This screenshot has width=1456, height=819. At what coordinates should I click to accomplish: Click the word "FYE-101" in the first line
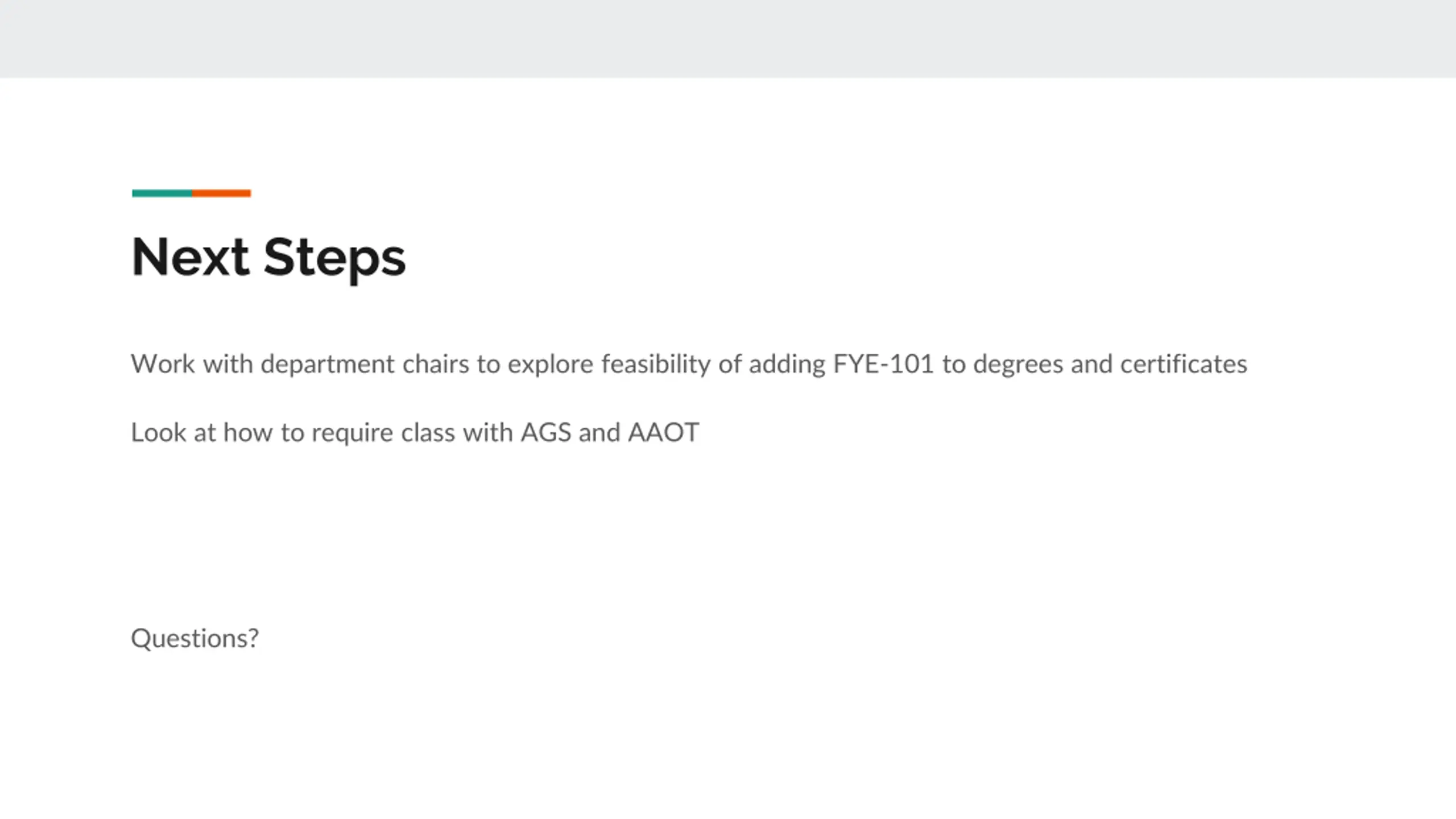pyautogui.click(x=883, y=364)
